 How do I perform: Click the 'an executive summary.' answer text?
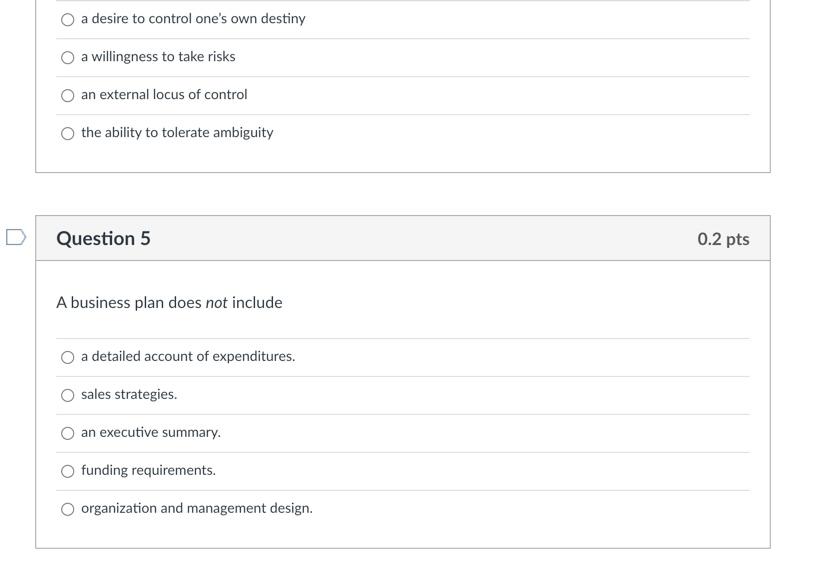(151, 432)
